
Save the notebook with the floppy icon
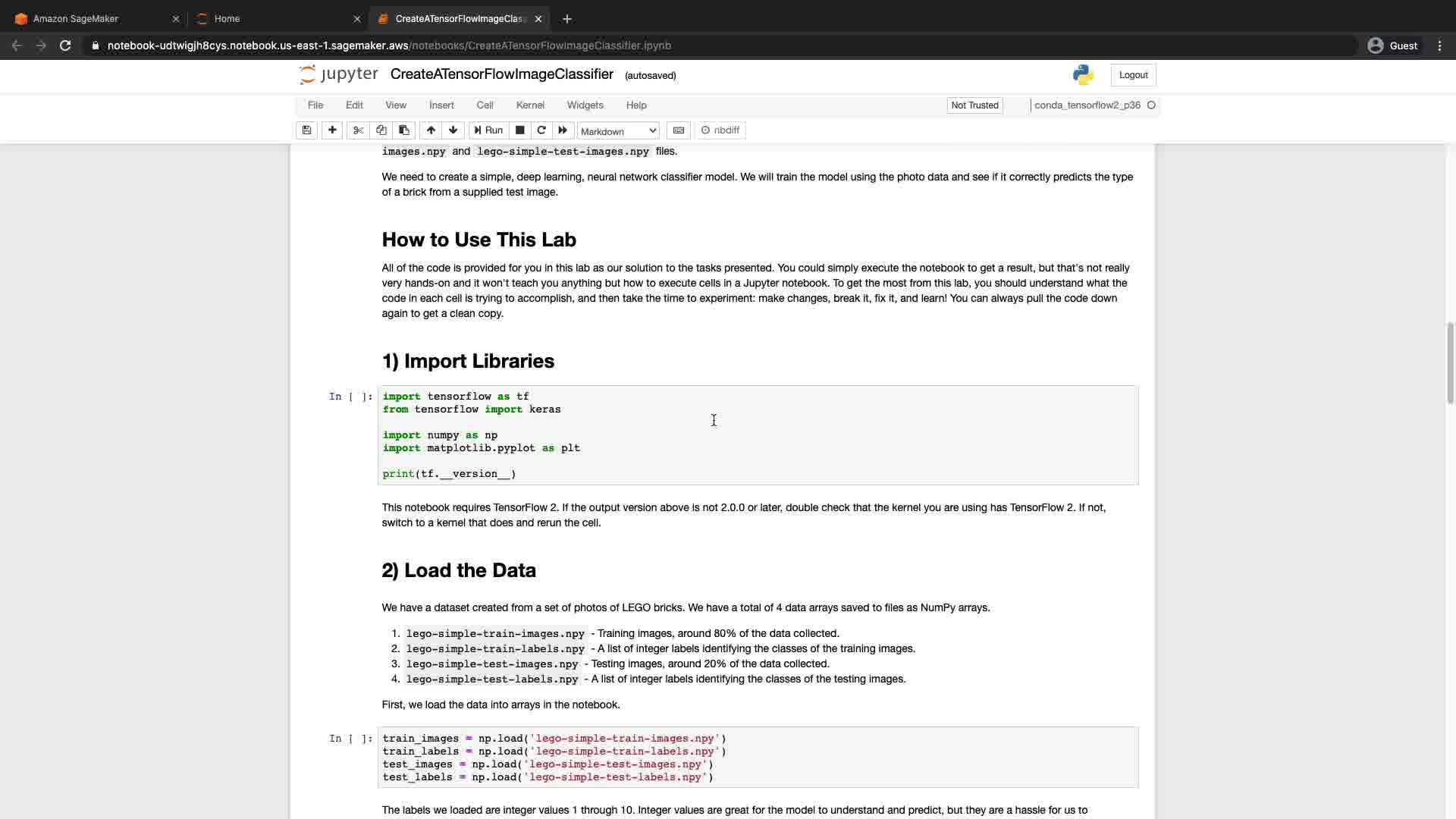[x=306, y=130]
